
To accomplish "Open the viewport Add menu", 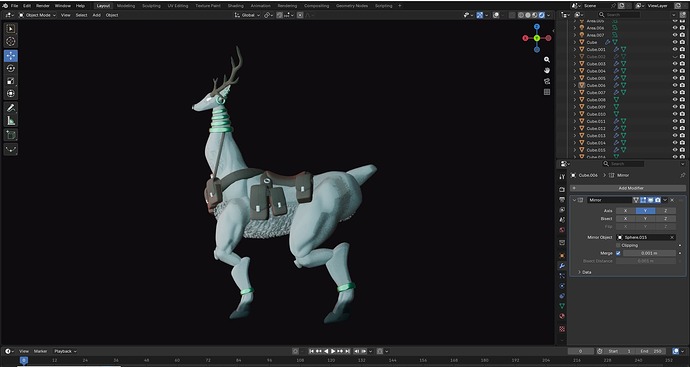I will (x=96, y=15).
